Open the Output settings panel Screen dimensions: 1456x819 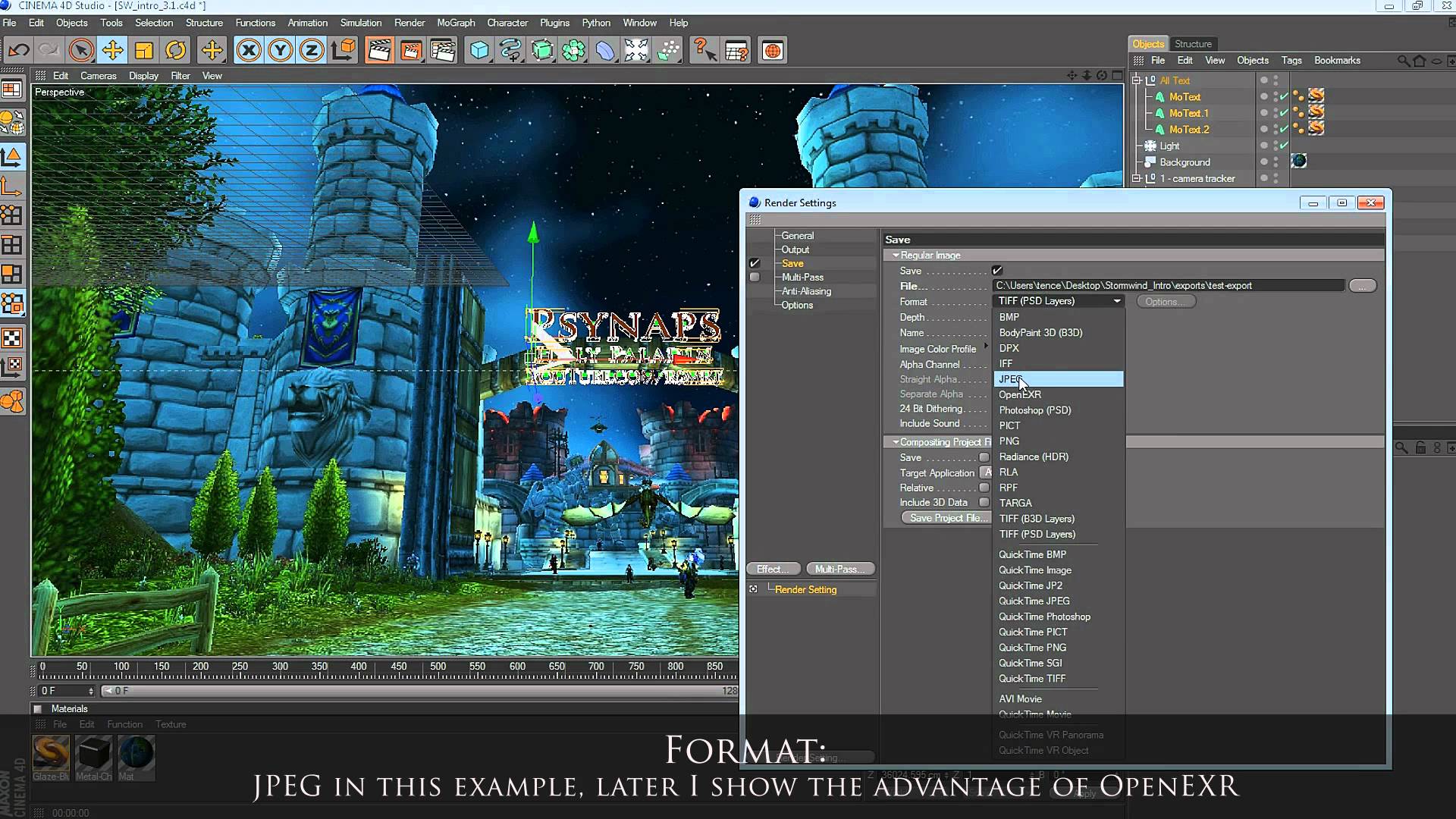click(x=794, y=248)
